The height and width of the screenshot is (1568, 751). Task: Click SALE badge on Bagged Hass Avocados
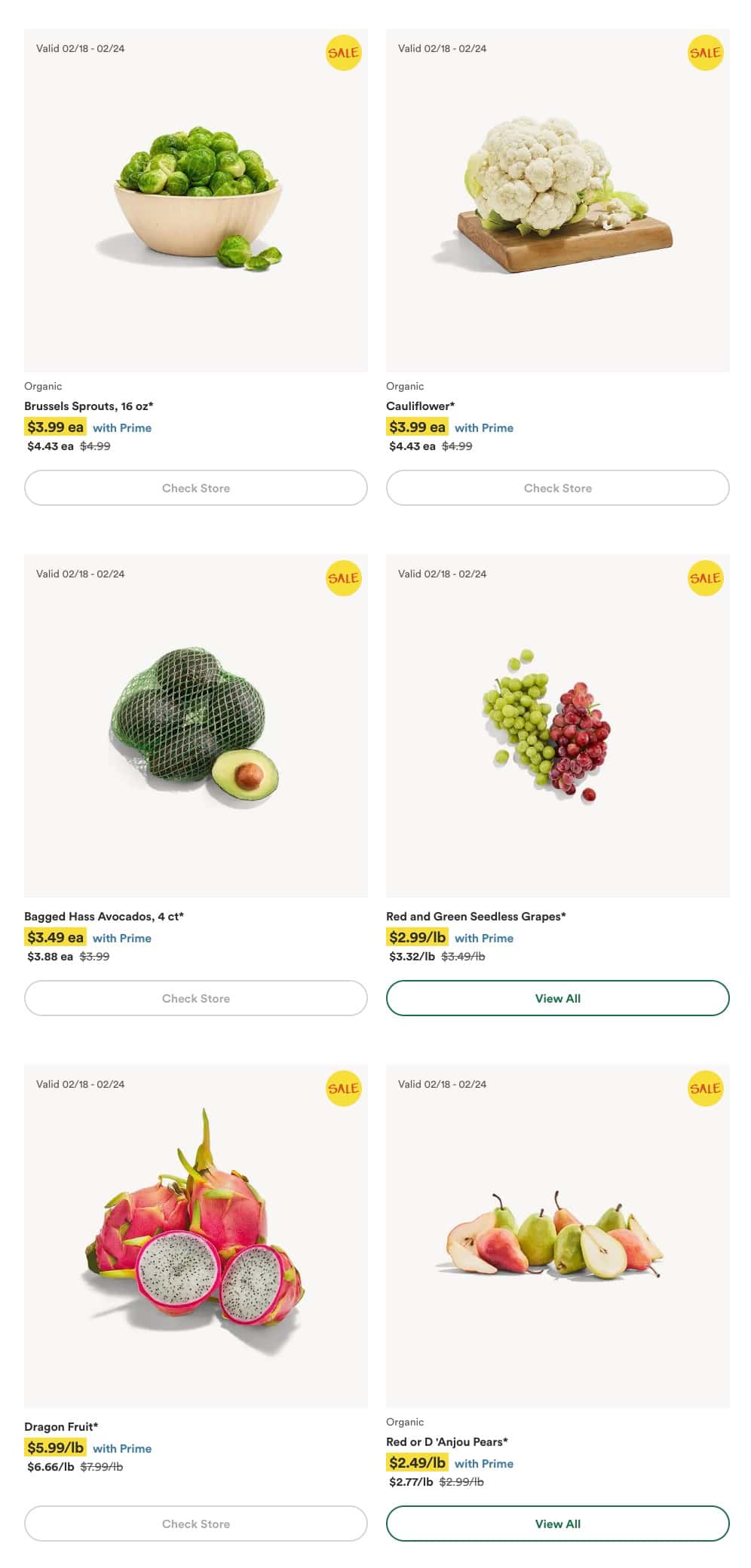[x=343, y=578]
